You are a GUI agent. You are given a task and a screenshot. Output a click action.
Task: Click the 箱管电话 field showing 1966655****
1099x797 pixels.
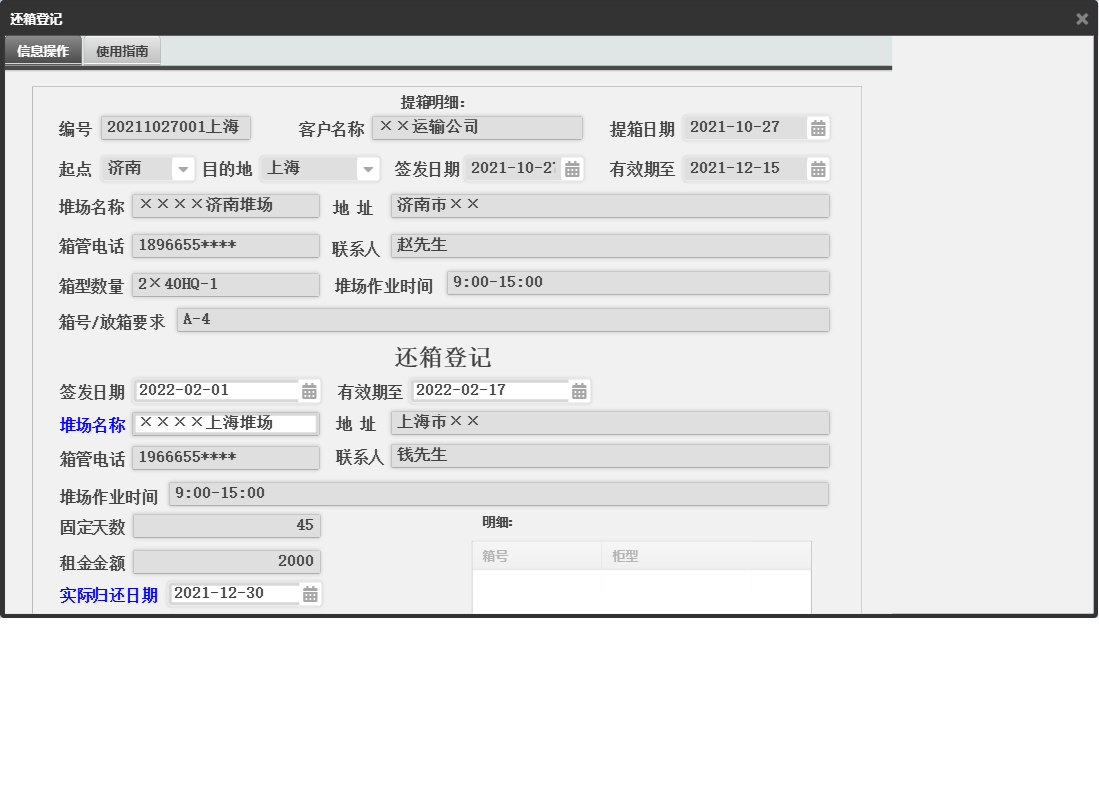tap(225, 457)
